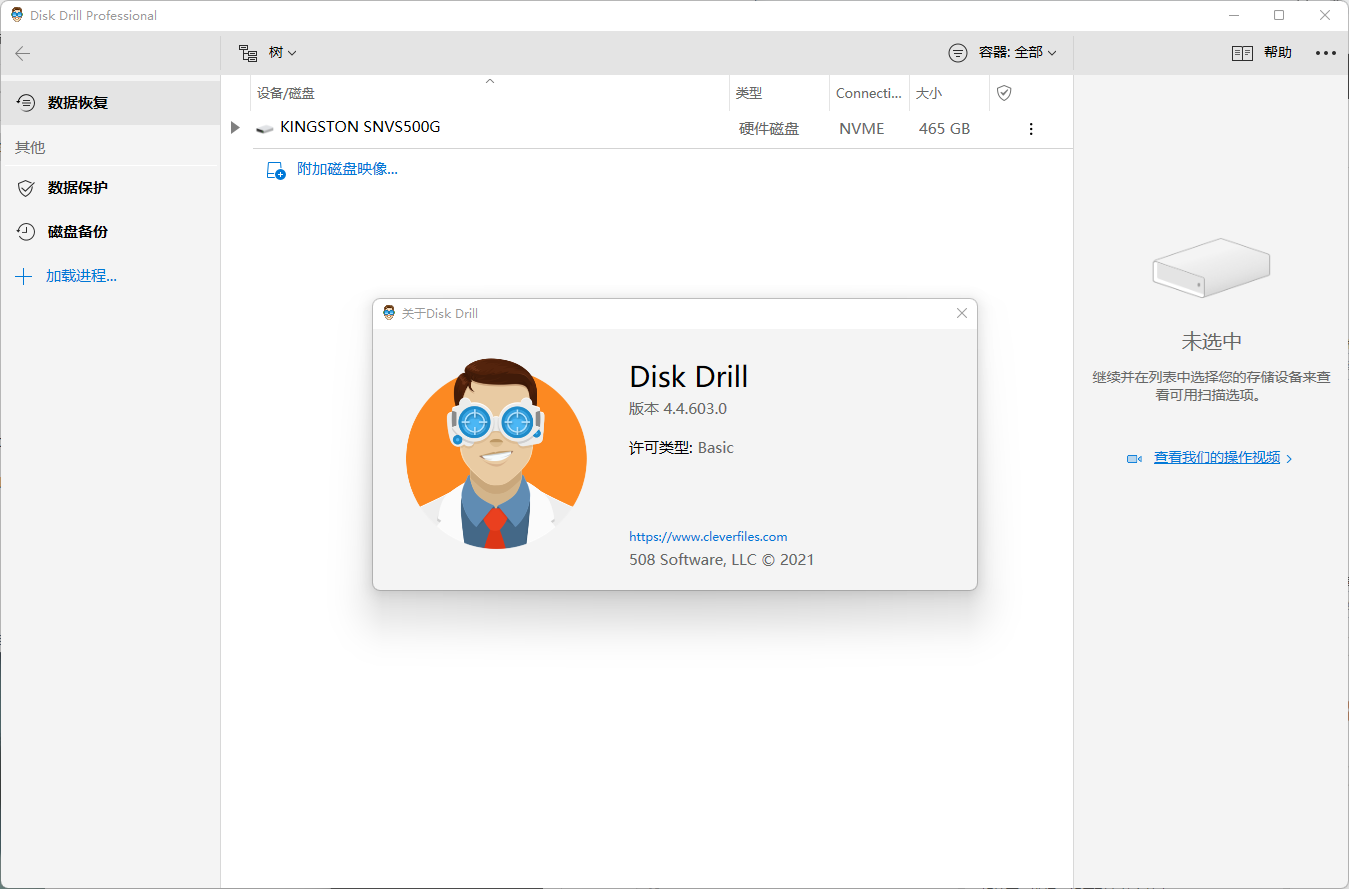Minimize the Disk Drill Professional window
This screenshot has width=1349, height=889.
[x=1234, y=15]
